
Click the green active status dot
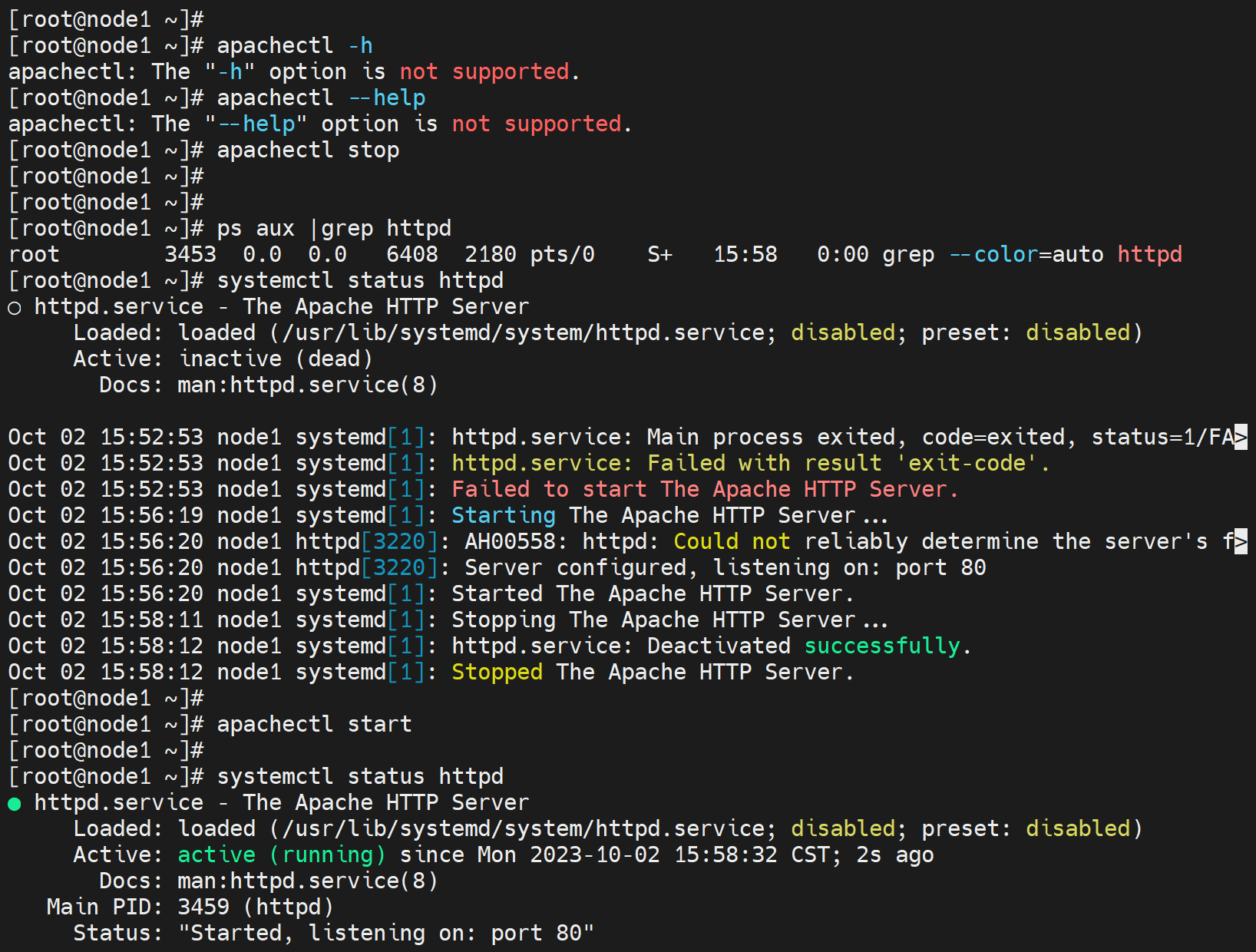[x=14, y=804]
